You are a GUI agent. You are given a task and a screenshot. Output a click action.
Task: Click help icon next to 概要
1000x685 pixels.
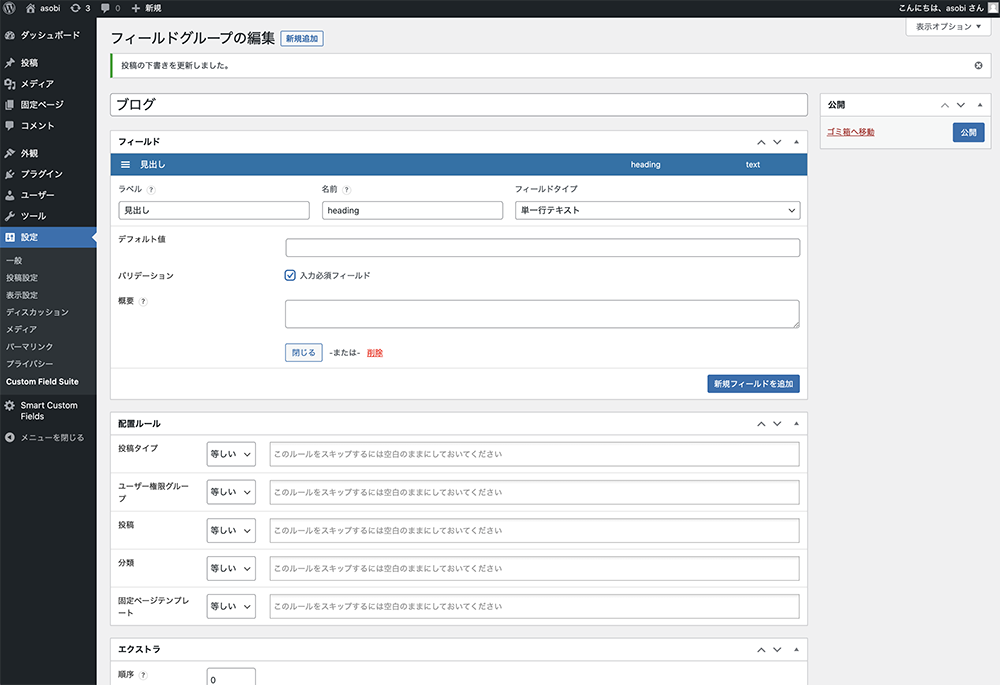[143, 301]
